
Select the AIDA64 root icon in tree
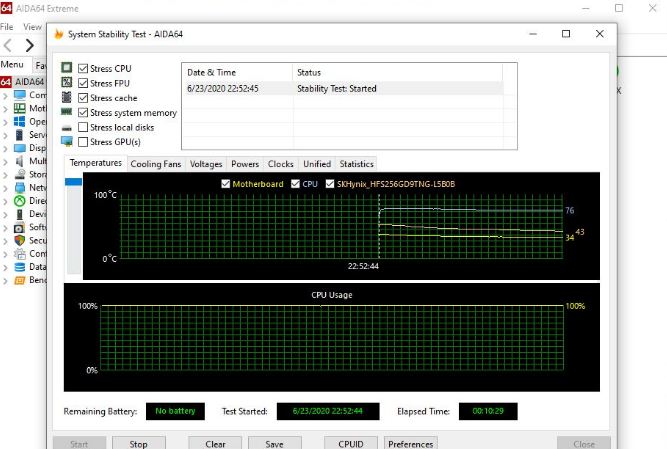coord(6,82)
